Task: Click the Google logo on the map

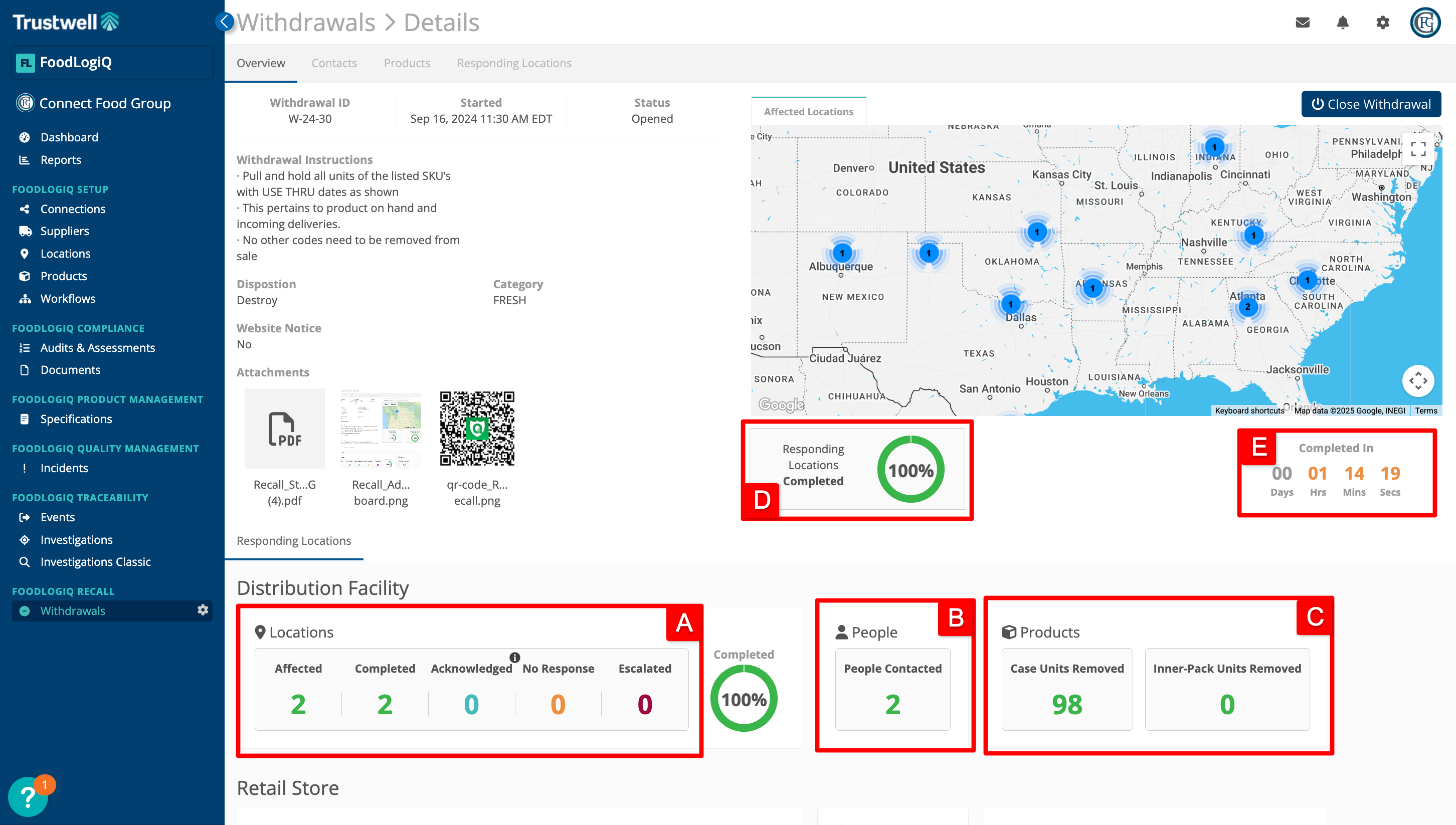Action: click(781, 404)
